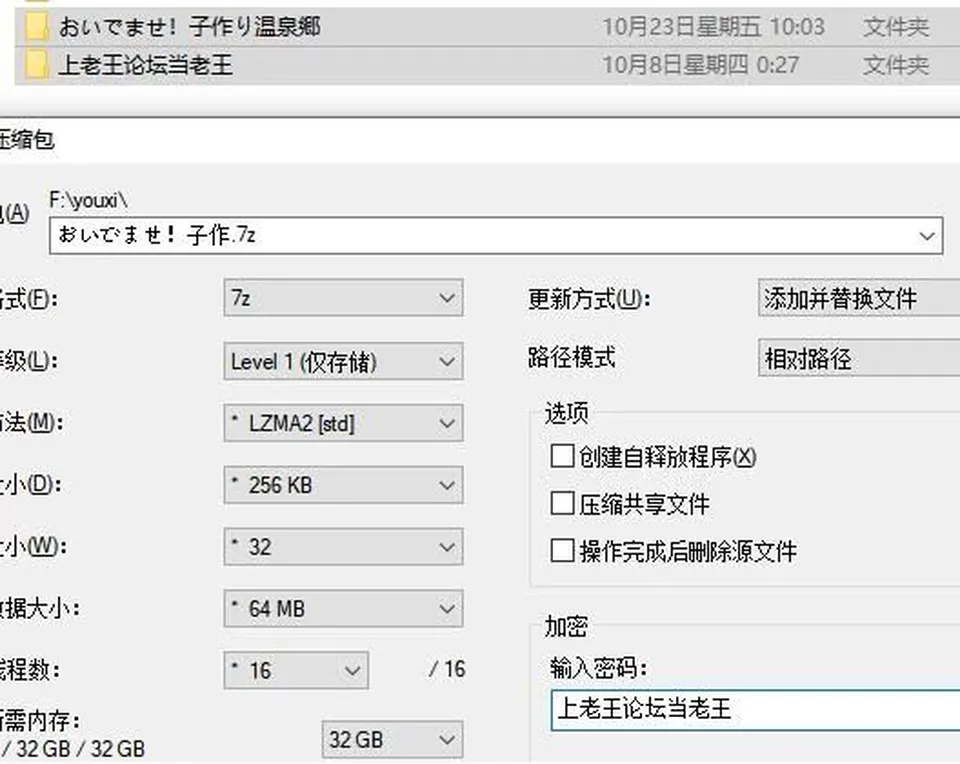Viewport: 960px width, 764px height.
Task: Check 操作完成后删除源文件 option
Action: pos(562,550)
